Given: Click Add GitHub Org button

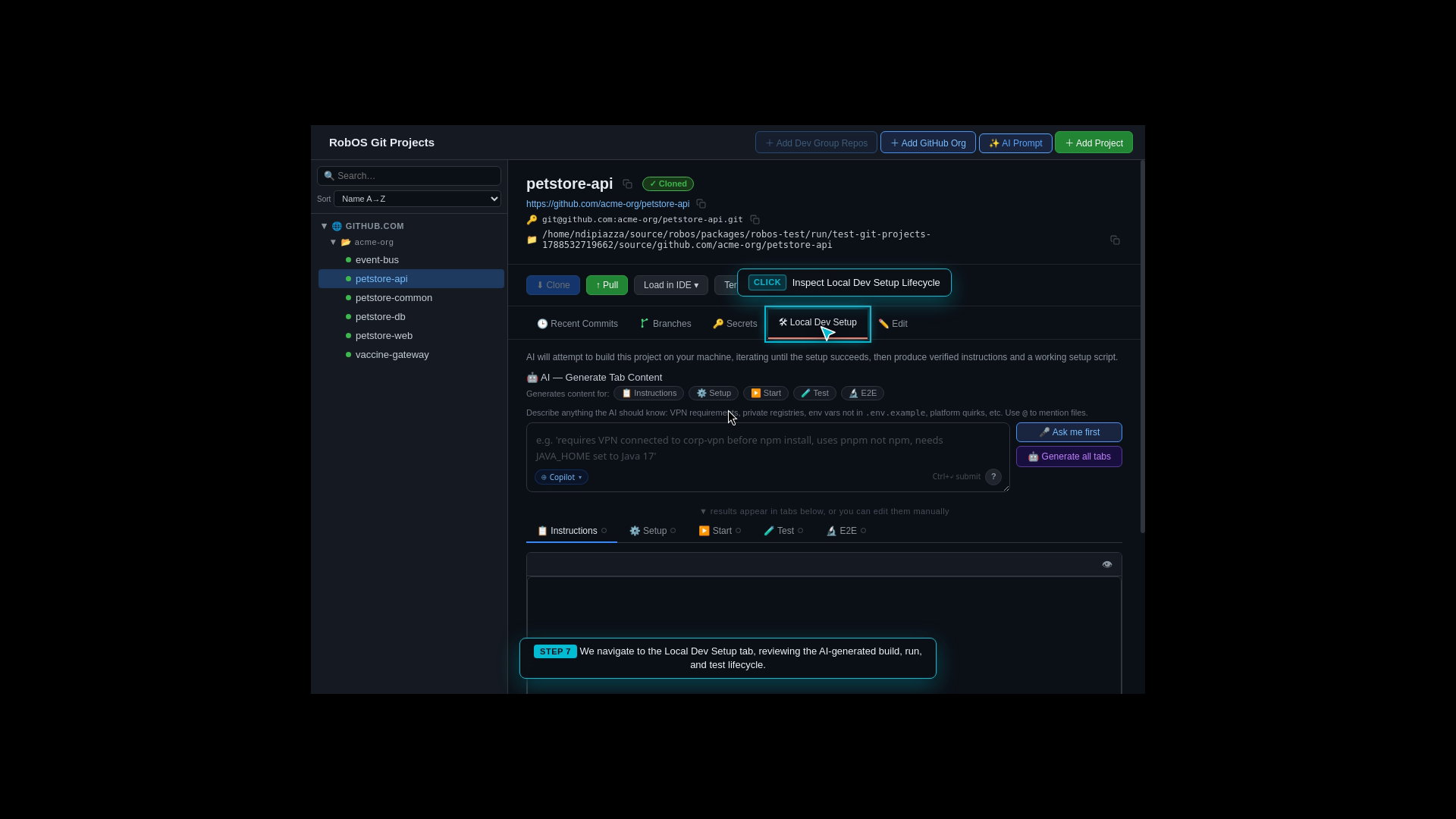Looking at the screenshot, I should pos(927,143).
